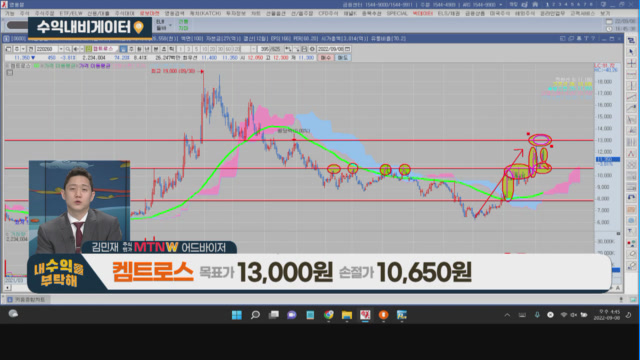Expand the stock code 220260 dropdown
Viewport: 640px width, 360px height.
pos(61,49)
